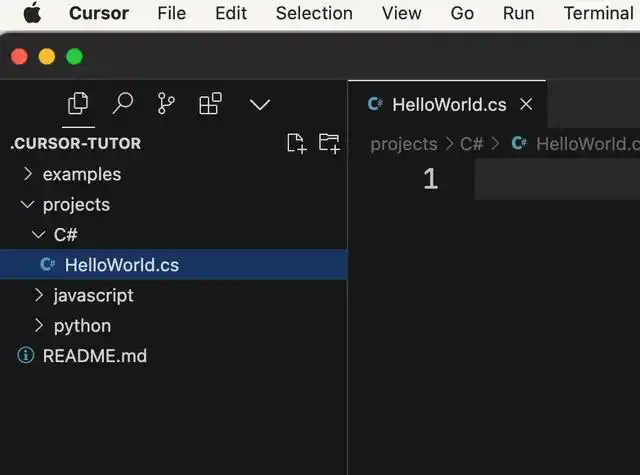Click the New File icon
Image resolution: width=640 pixels, height=475 pixels.
pyautogui.click(x=296, y=143)
